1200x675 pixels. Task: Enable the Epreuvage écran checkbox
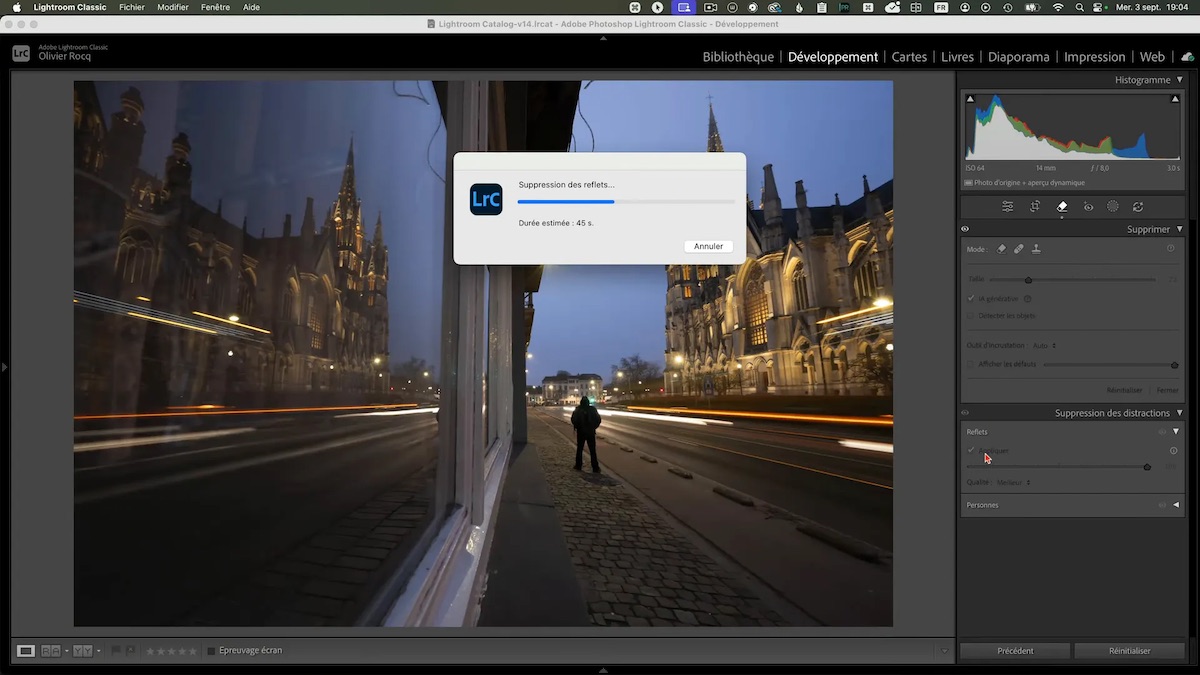tap(211, 651)
